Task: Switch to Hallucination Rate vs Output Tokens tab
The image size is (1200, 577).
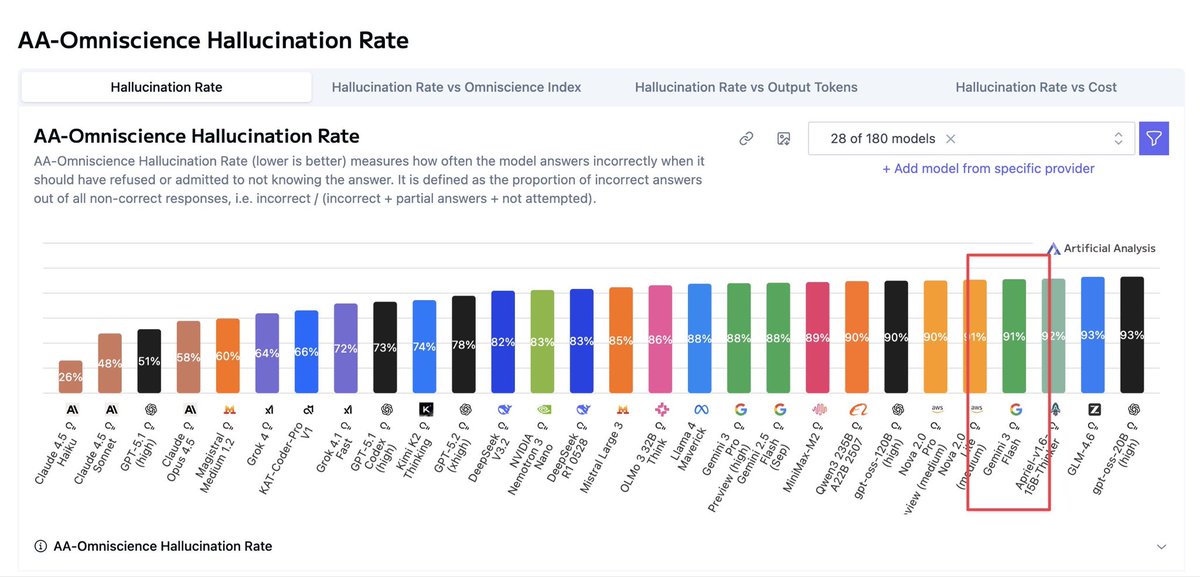Action: [746, 87]
